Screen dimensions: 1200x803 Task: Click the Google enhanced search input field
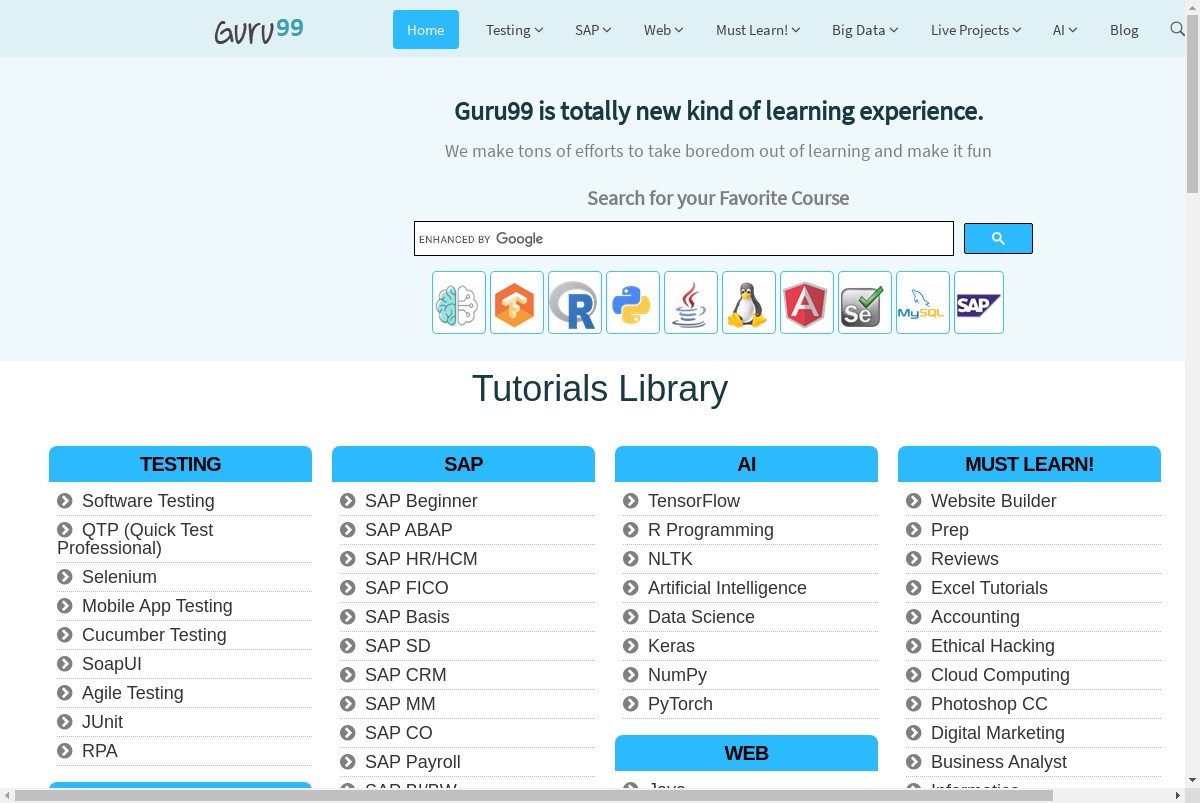pyautogui.click(x=684, y=239)
